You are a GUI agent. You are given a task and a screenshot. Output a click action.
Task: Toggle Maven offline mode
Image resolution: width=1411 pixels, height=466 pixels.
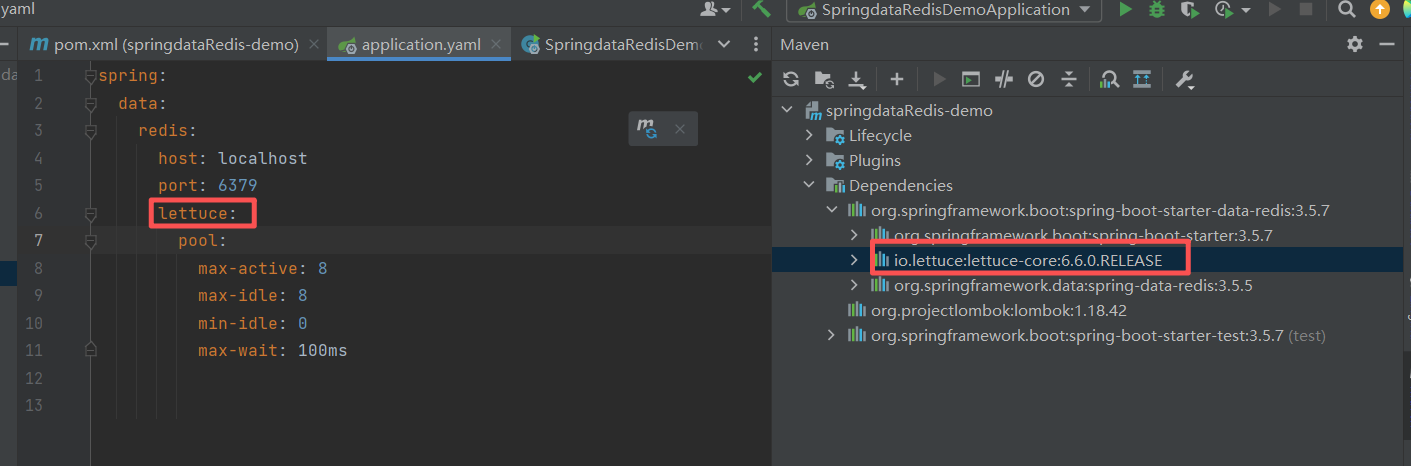coord(1004,79)
